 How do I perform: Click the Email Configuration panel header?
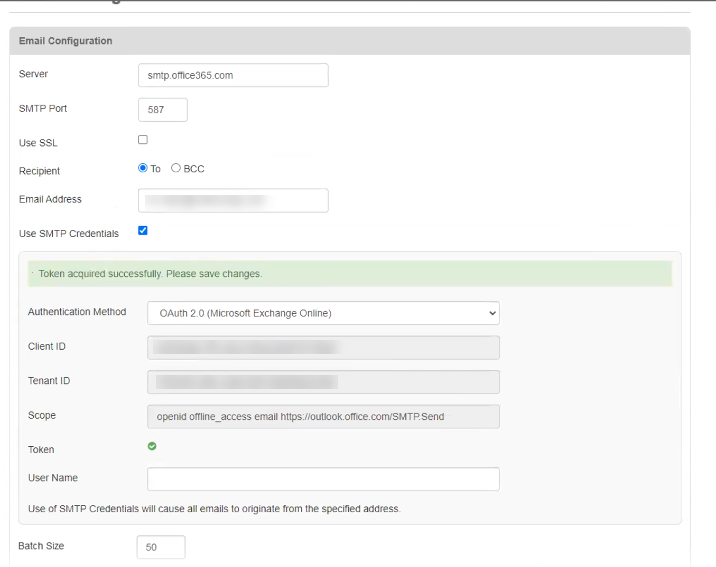(x=66, y=41)
